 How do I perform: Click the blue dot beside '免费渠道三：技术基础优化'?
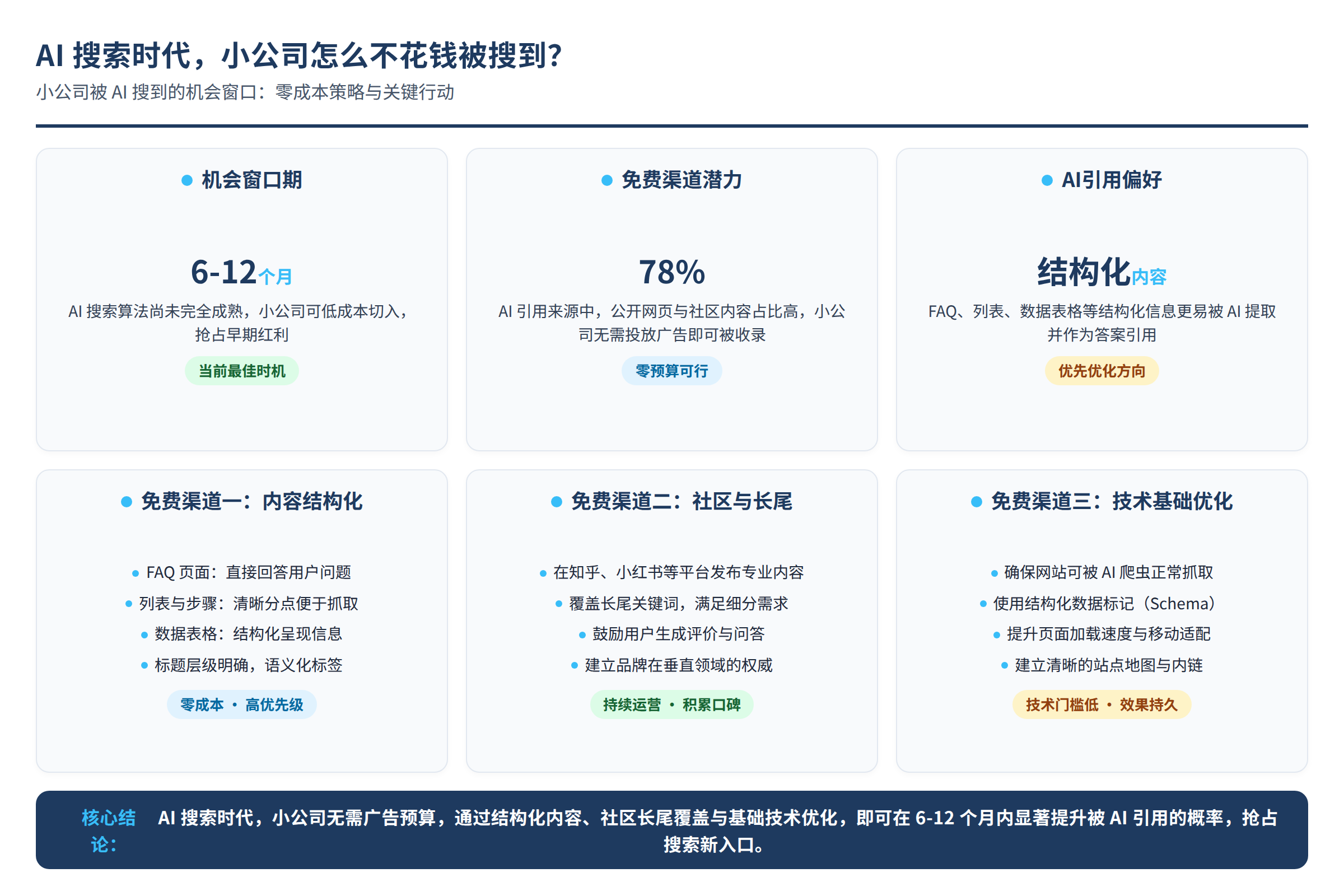click(977, 502)
